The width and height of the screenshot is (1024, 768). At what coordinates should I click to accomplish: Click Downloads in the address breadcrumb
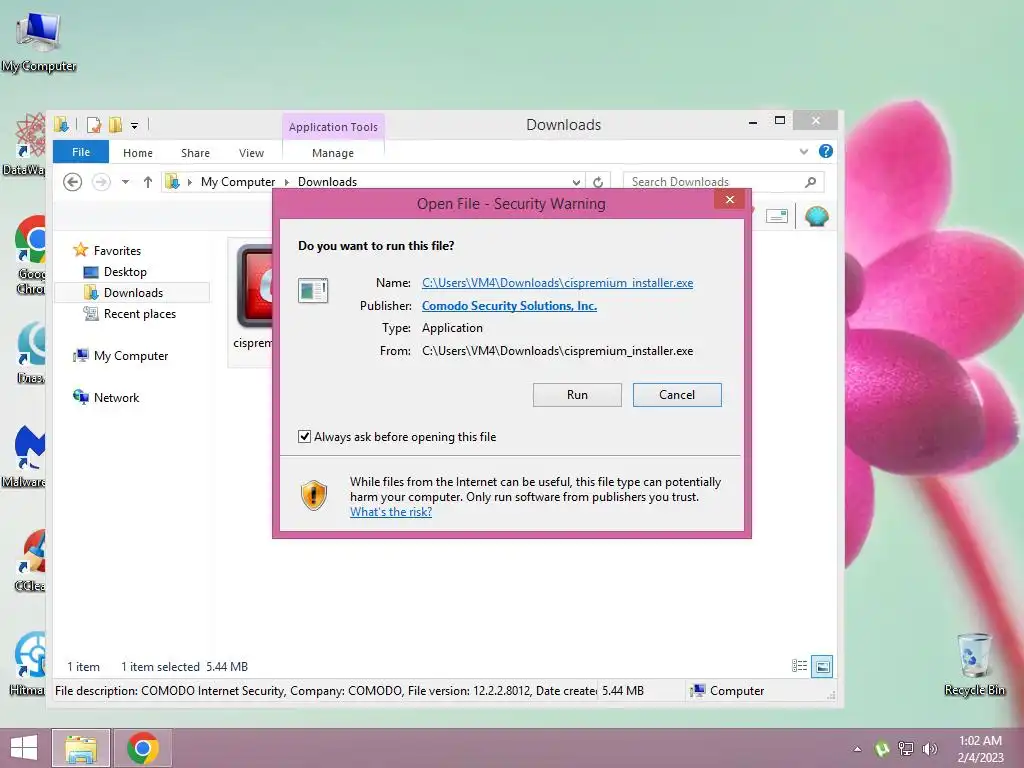[327, 182]
